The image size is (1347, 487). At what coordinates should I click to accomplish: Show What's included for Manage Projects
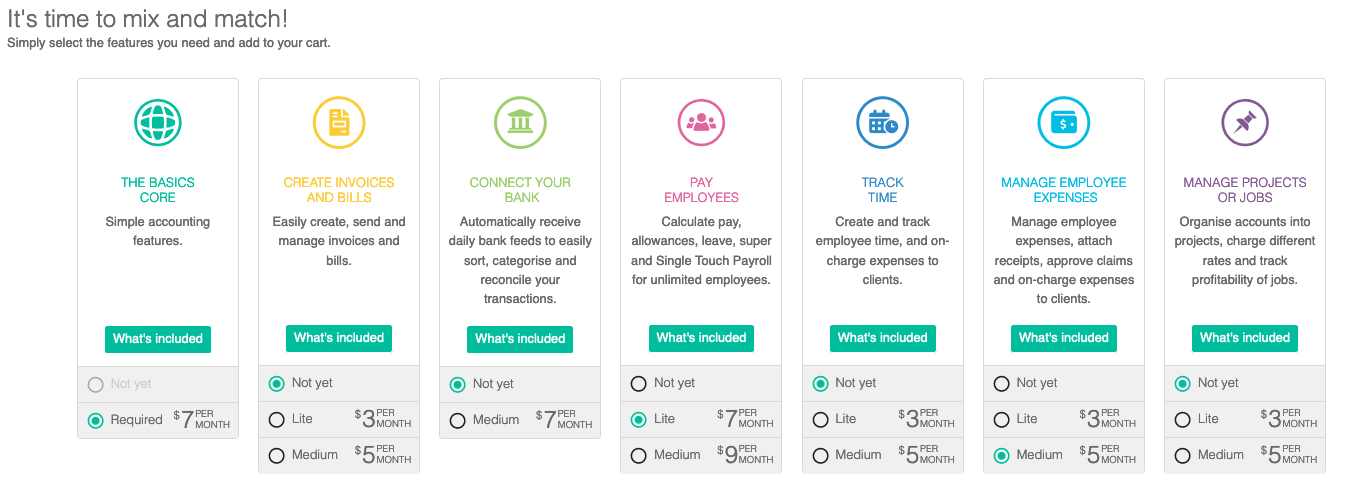pos(1245,338)
